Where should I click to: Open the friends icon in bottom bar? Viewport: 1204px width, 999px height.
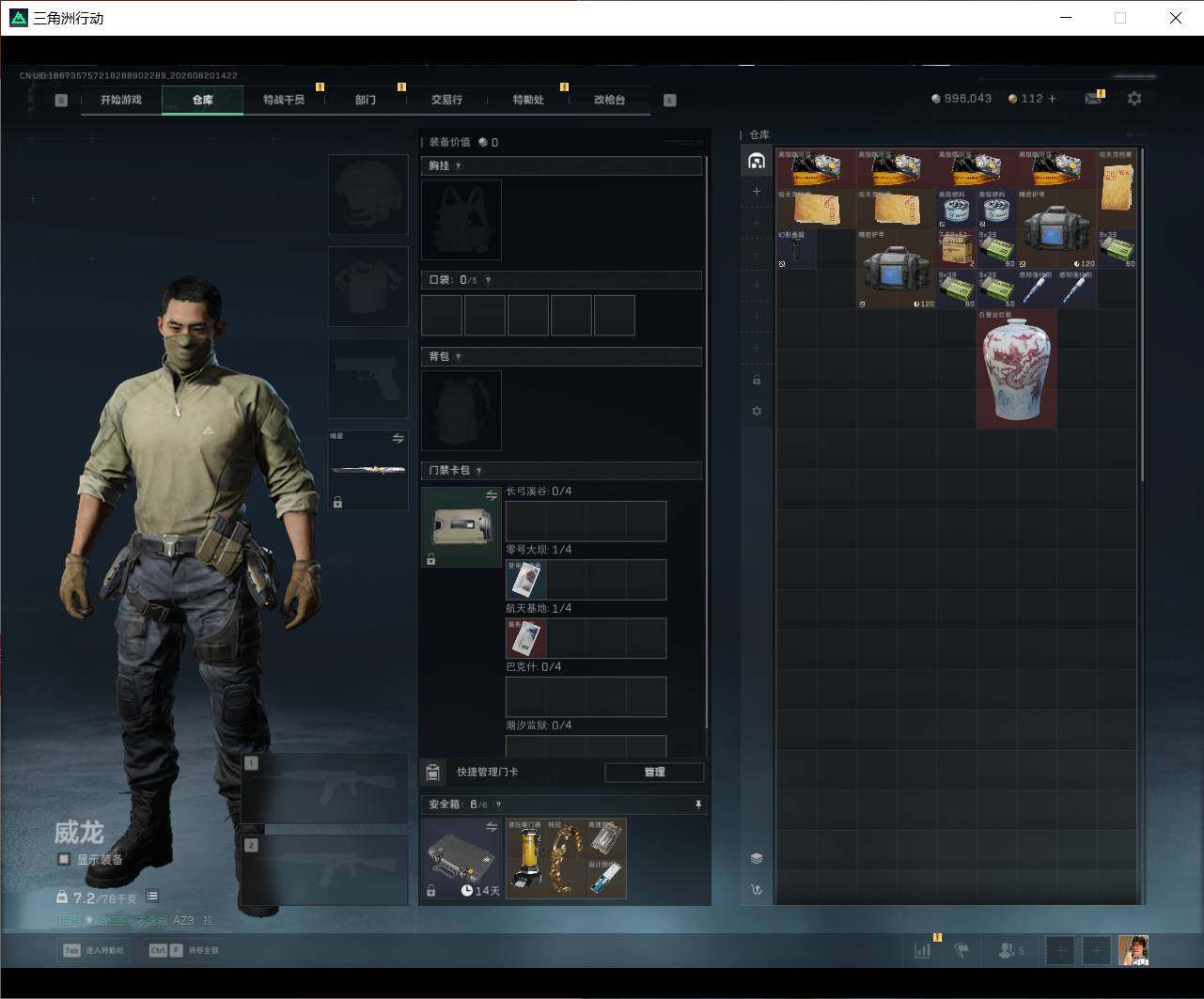pos(1010,951)
